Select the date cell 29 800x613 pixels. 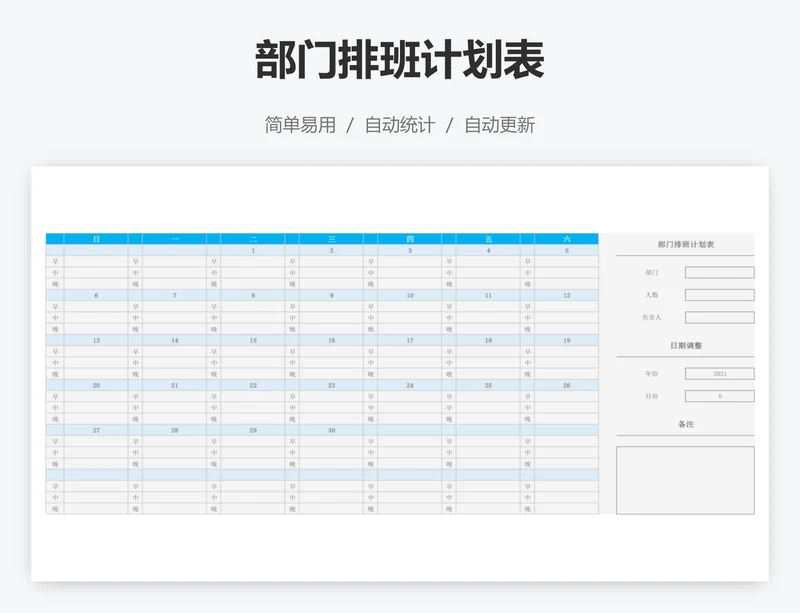tap(253, 430)
